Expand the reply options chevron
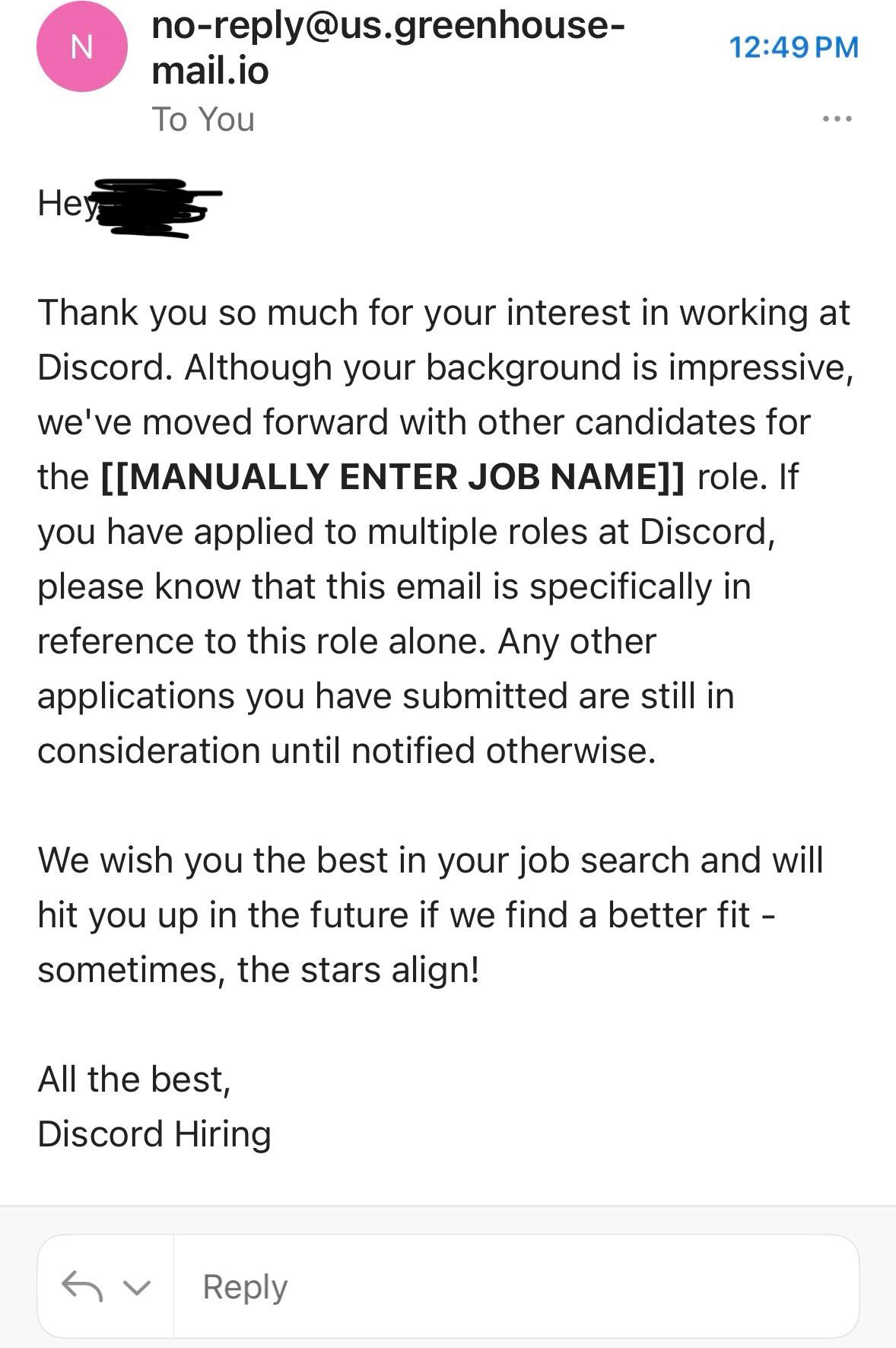The height and width of the screenshot is (1348, 896). [x=137, y=1287]
